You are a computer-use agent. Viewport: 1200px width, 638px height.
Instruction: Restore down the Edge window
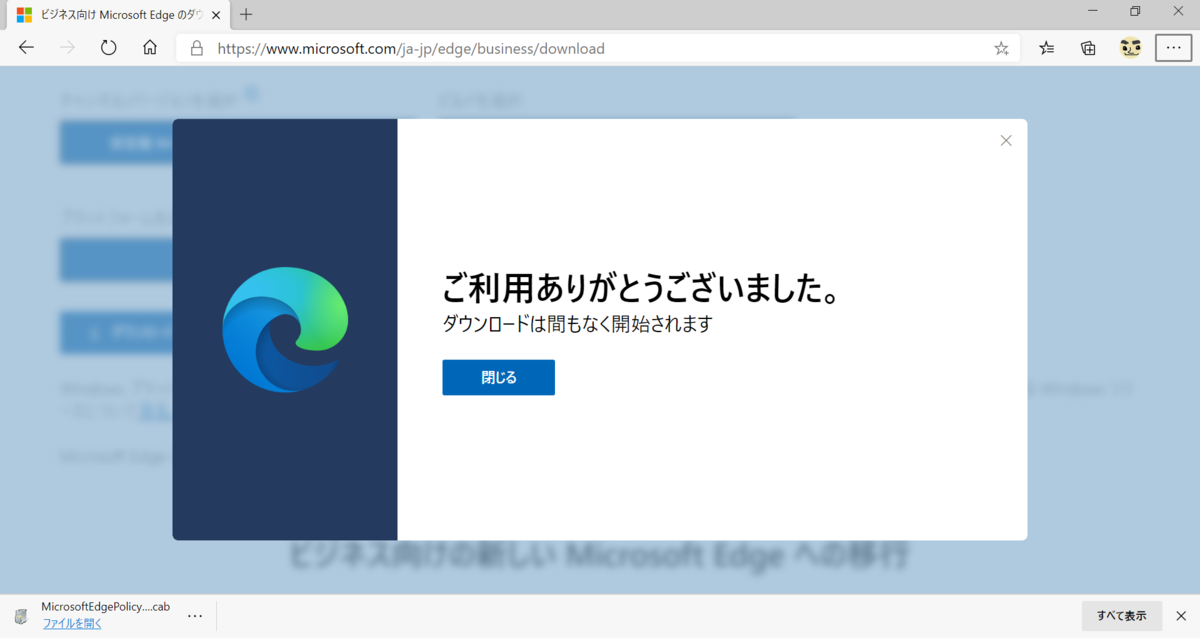click(x=1135, y=11)
